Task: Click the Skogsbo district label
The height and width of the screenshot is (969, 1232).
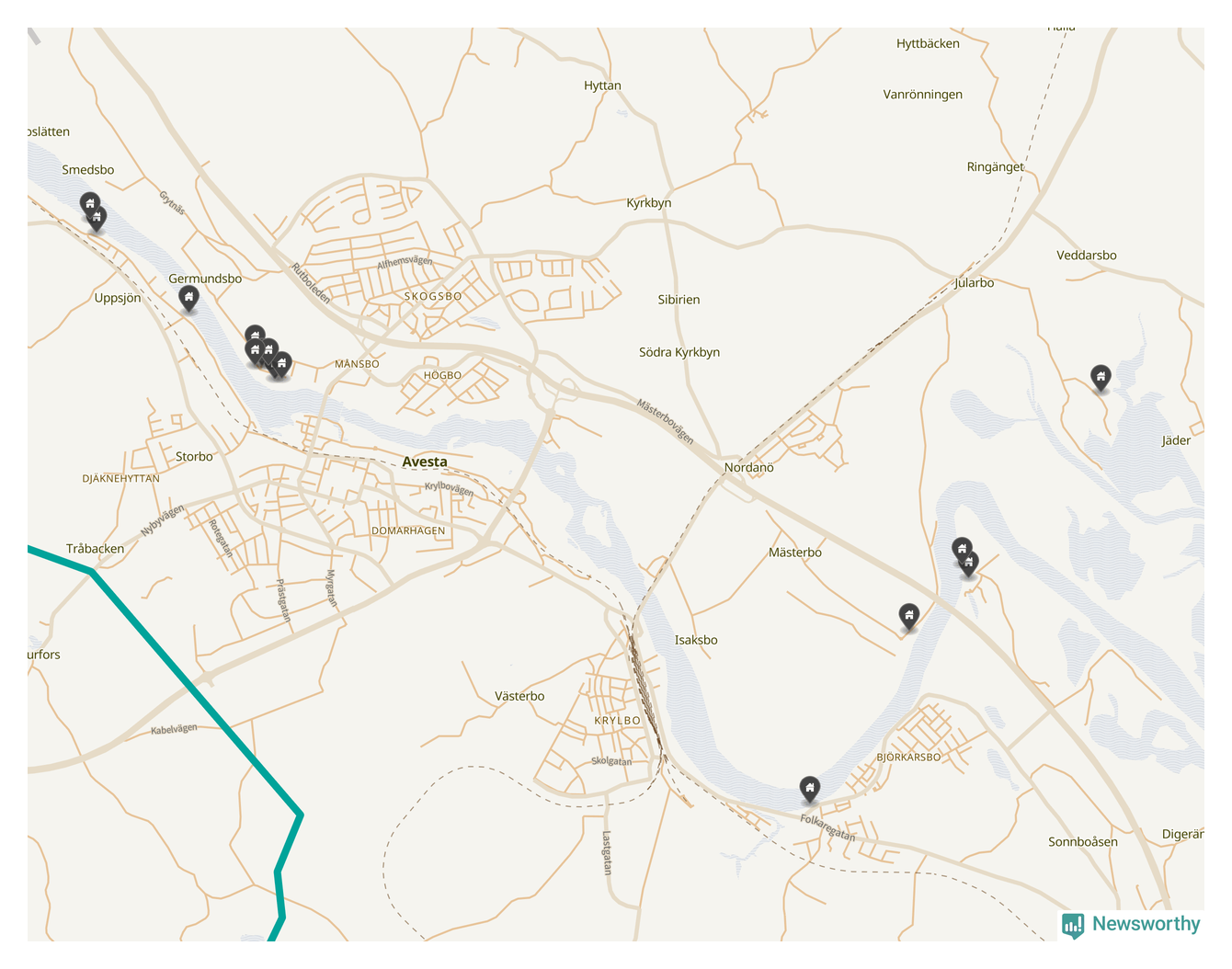Action: click(433, 296)
